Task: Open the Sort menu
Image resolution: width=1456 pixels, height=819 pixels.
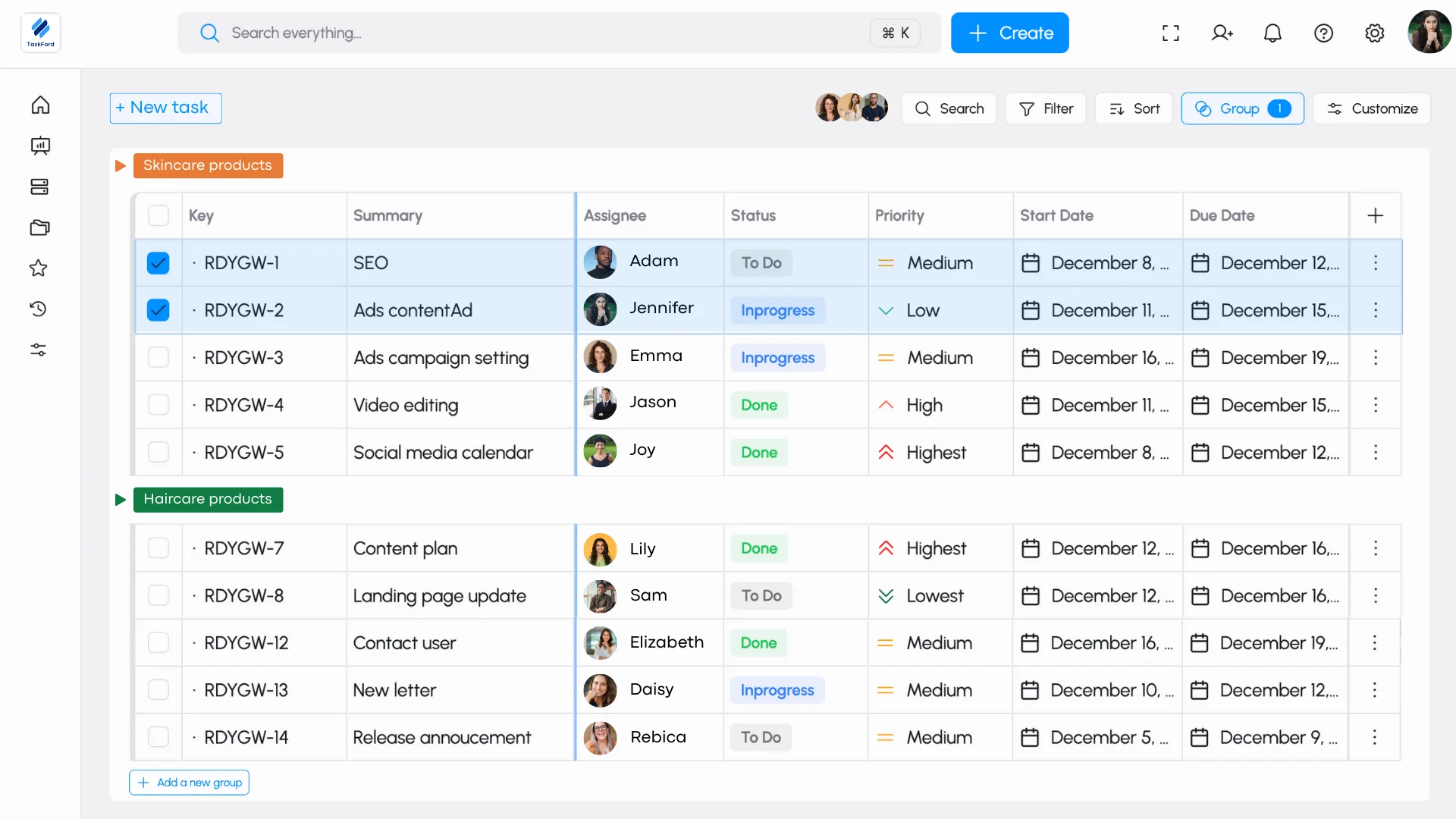Action: pos(1134,109)
